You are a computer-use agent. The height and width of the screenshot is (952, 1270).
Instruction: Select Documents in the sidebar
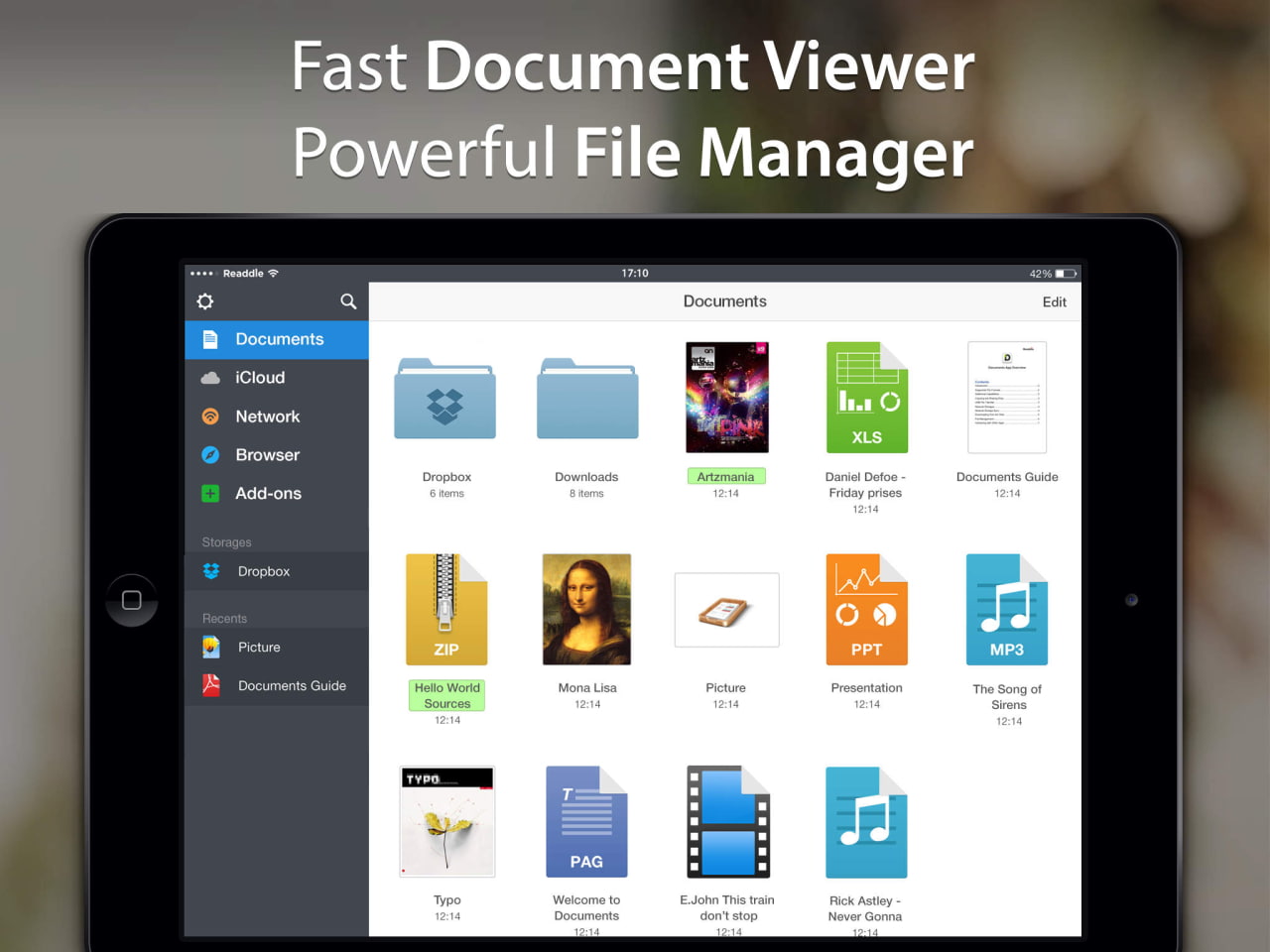click(x=277, y=339)
